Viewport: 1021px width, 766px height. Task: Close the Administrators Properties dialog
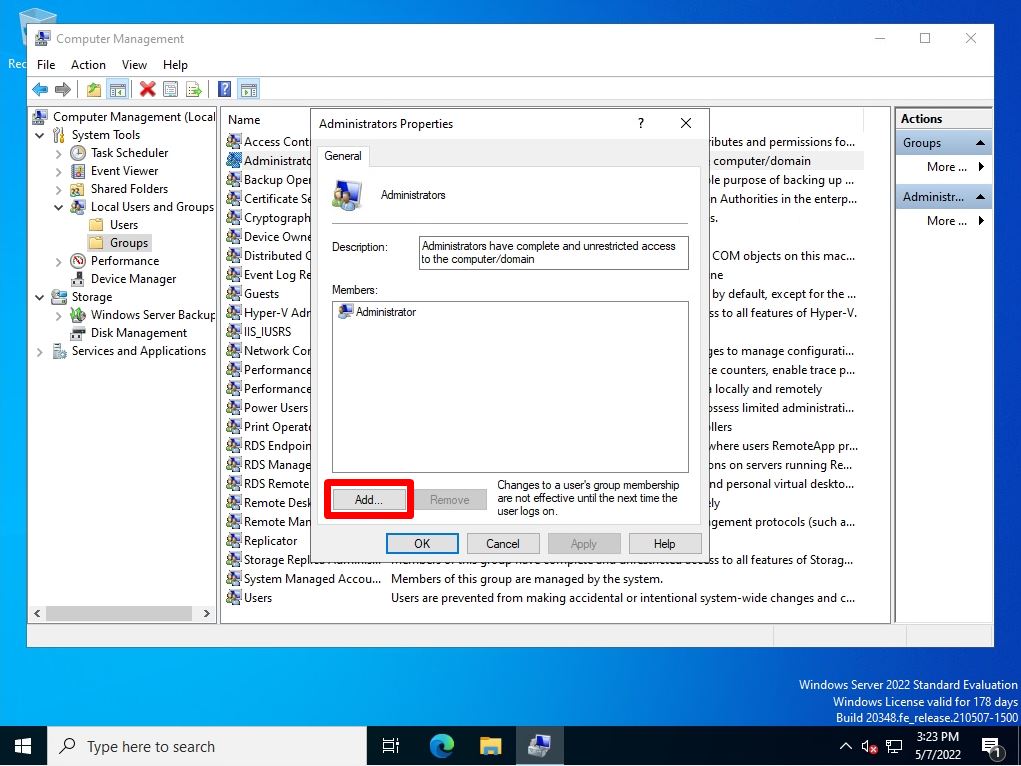pyautogui.click(x=686, y=123)
